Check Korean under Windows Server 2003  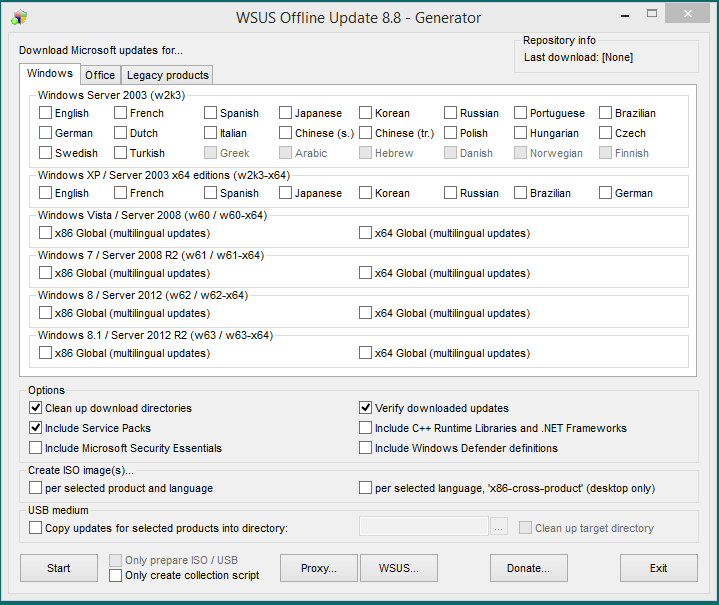(x=365, y=113)
